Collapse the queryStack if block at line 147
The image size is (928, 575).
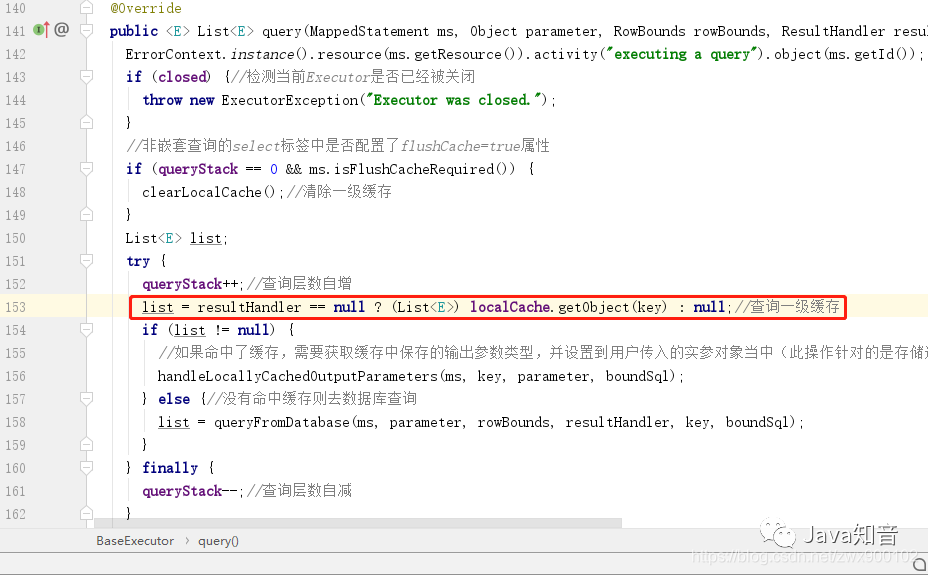click(86, 169)
